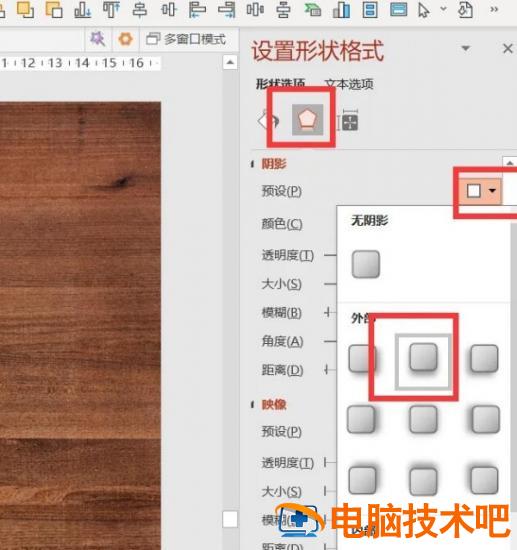Close the 设置形状格式 pane
517x550 pixels.
(508, 48)
